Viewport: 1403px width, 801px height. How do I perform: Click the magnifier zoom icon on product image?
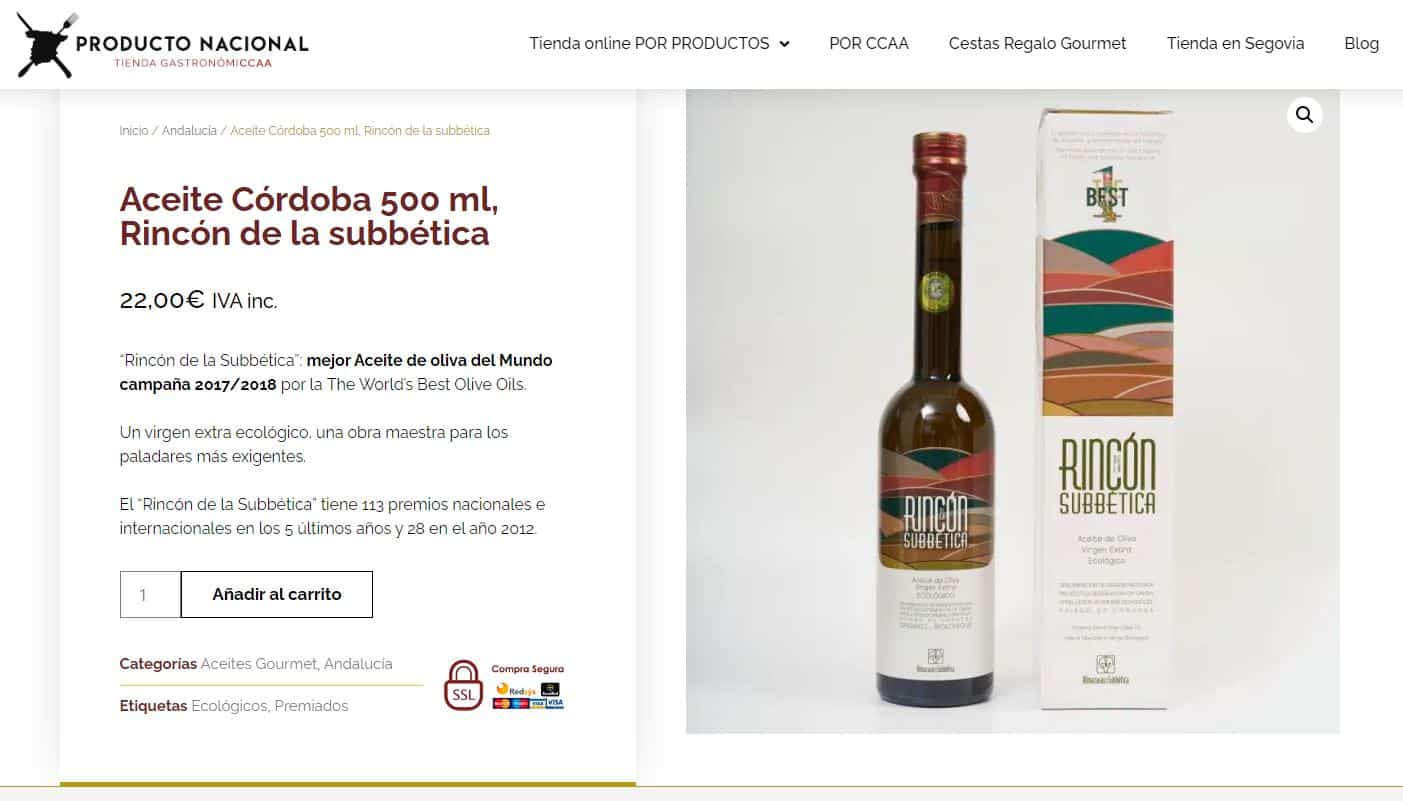point(1304,115)
